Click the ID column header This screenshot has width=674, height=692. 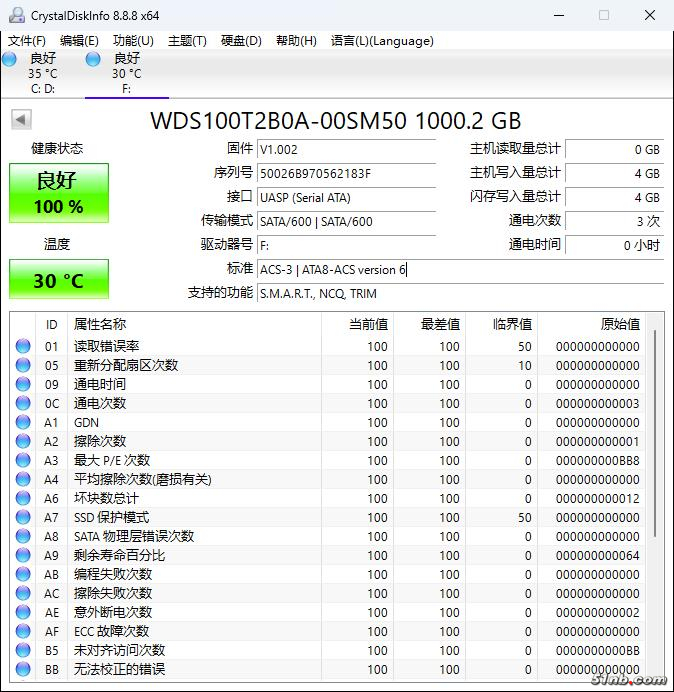tap(52, 324)
